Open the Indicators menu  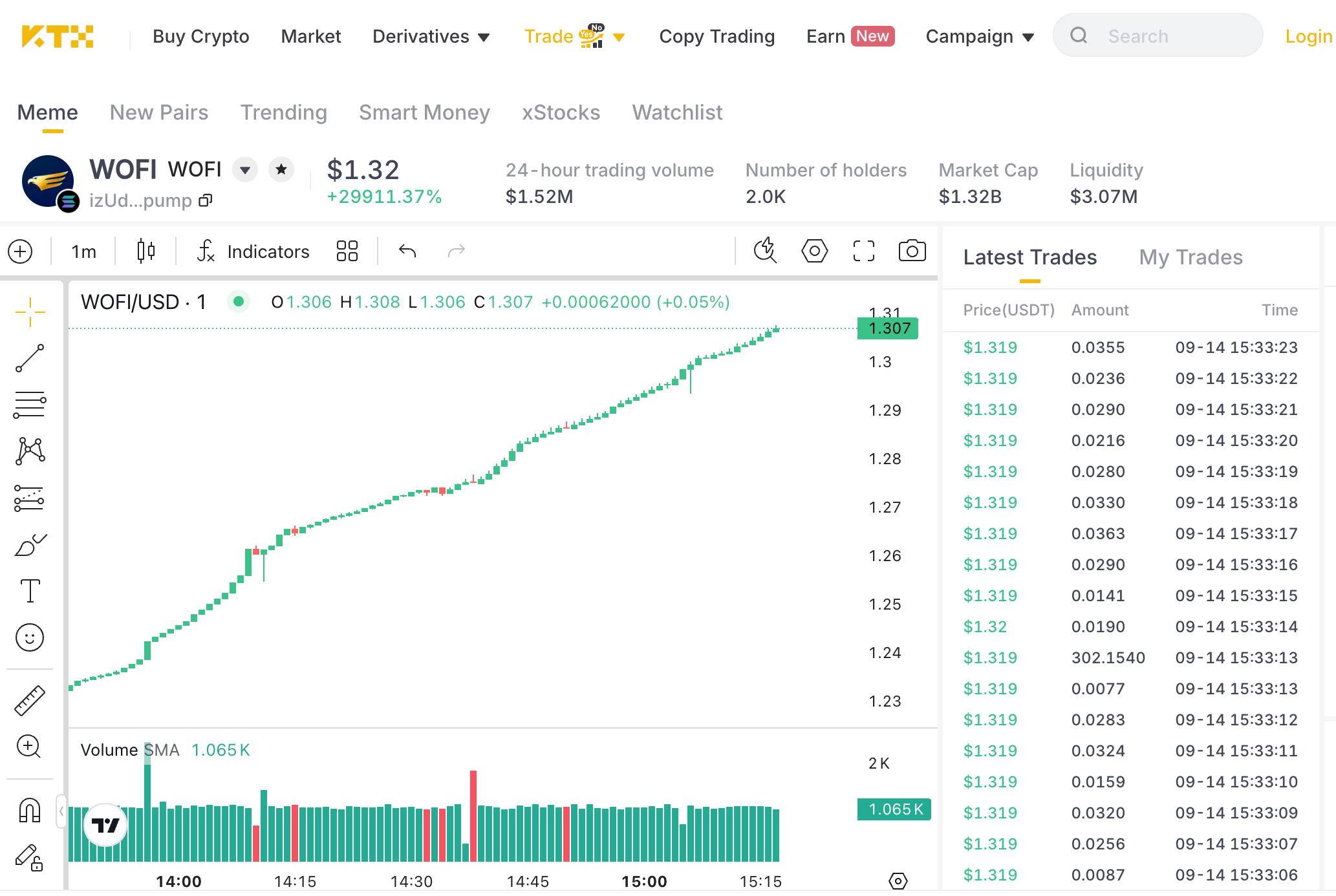pyautogui.click(x=253, y=251)
